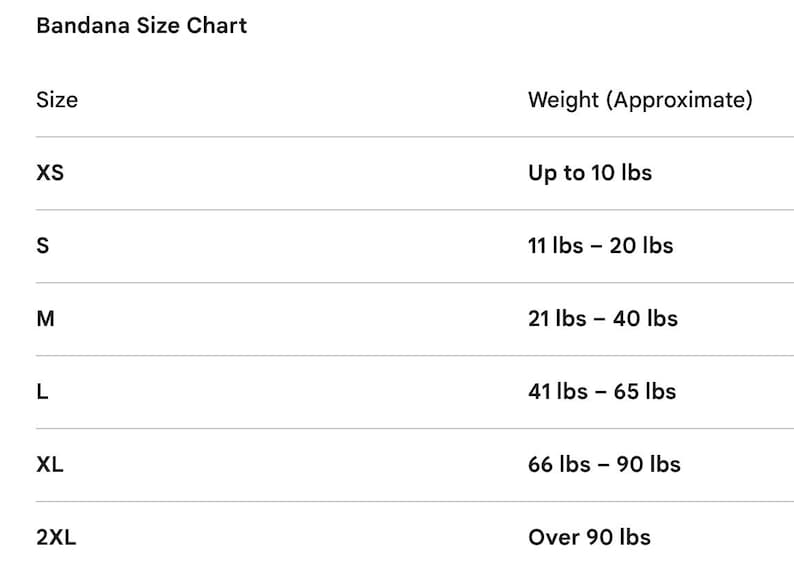
Task: Select the Over 90 lbs cell
Action: (589, 537)
